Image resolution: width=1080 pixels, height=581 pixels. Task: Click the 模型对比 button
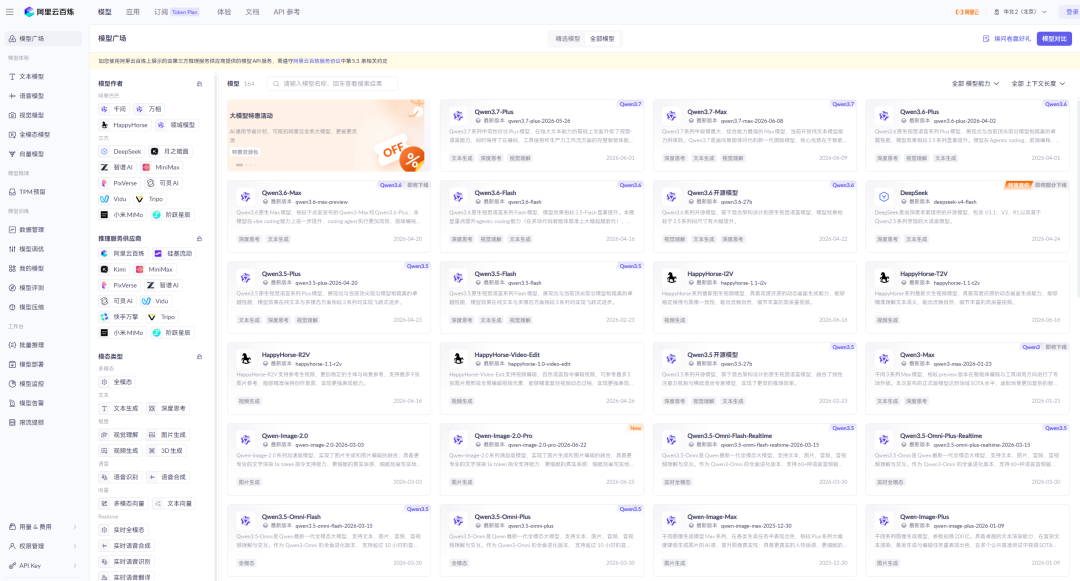click(1054, 39)
